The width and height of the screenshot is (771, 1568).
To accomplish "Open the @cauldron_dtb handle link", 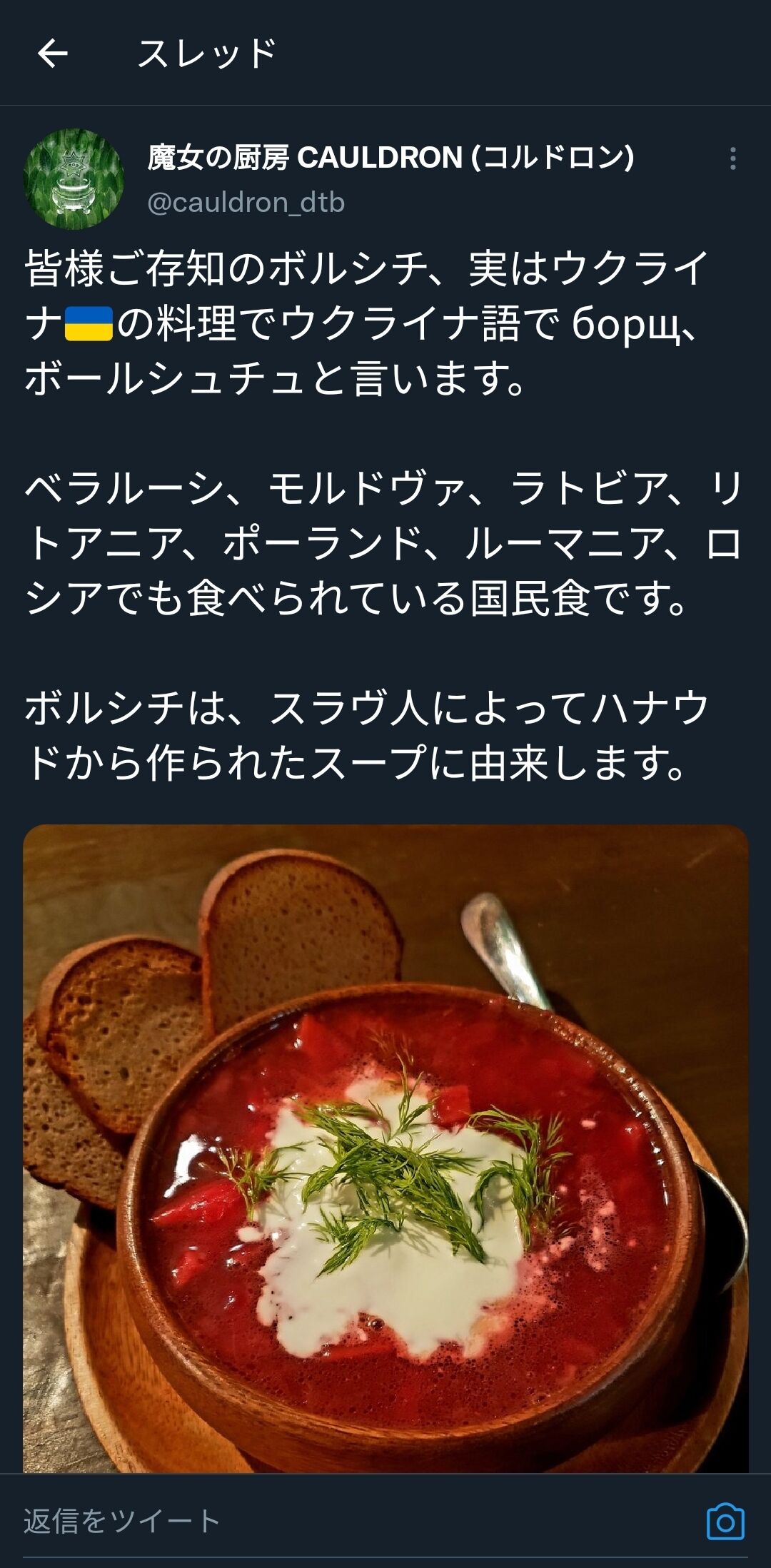I will tap(246, 203).
